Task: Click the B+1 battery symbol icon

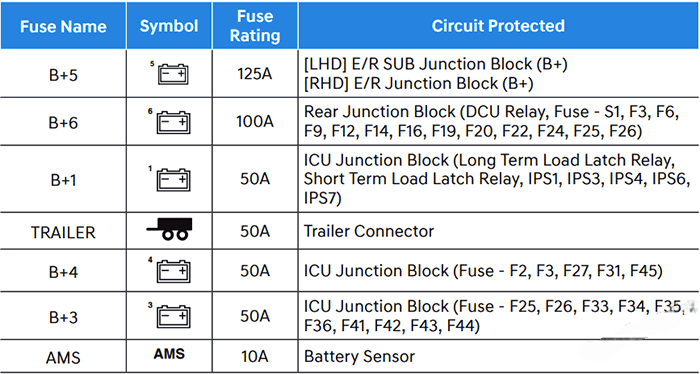Action: click(170, 179)
